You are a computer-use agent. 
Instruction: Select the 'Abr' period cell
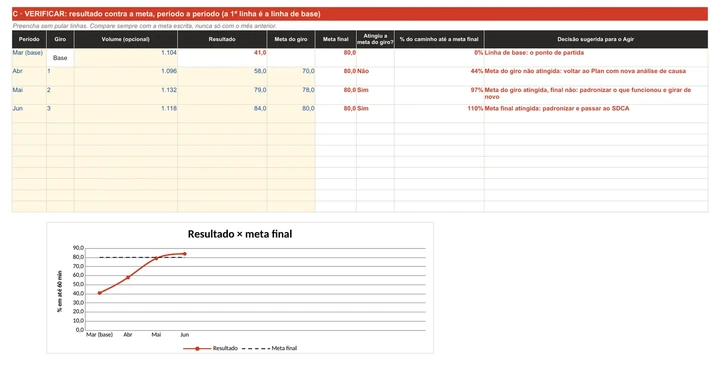29,77
